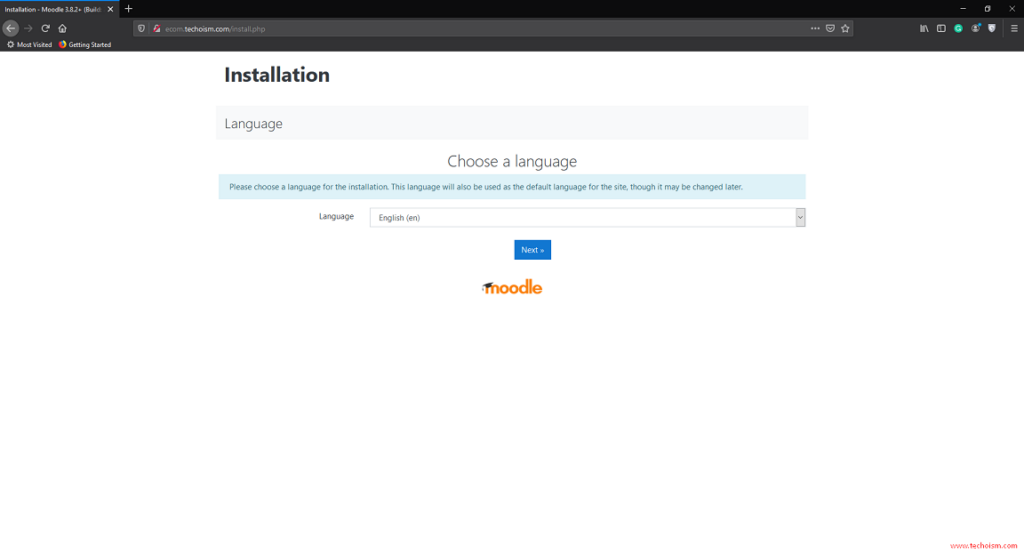1024x554 pixels.
Task: Toggle the sidebar view icon
Action: click(x=941, y=28)
